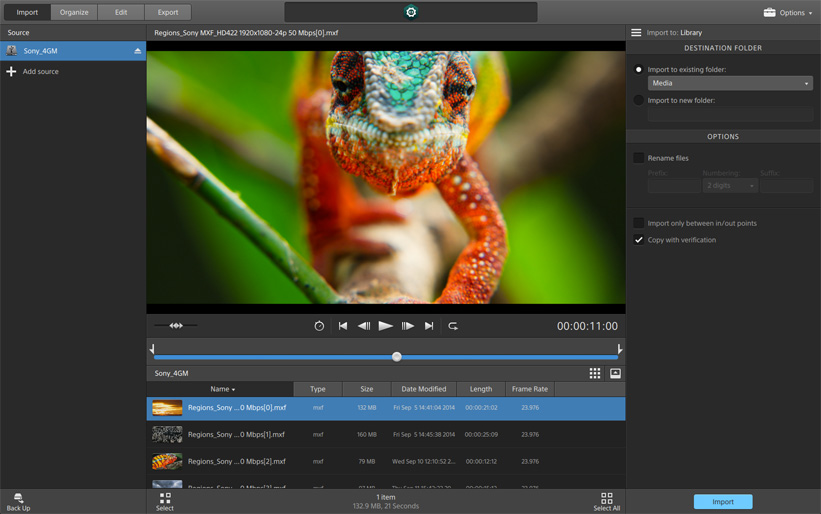
Task: Switch to the Organize tab
Action: pyautogui.click(x=74, y=12)
